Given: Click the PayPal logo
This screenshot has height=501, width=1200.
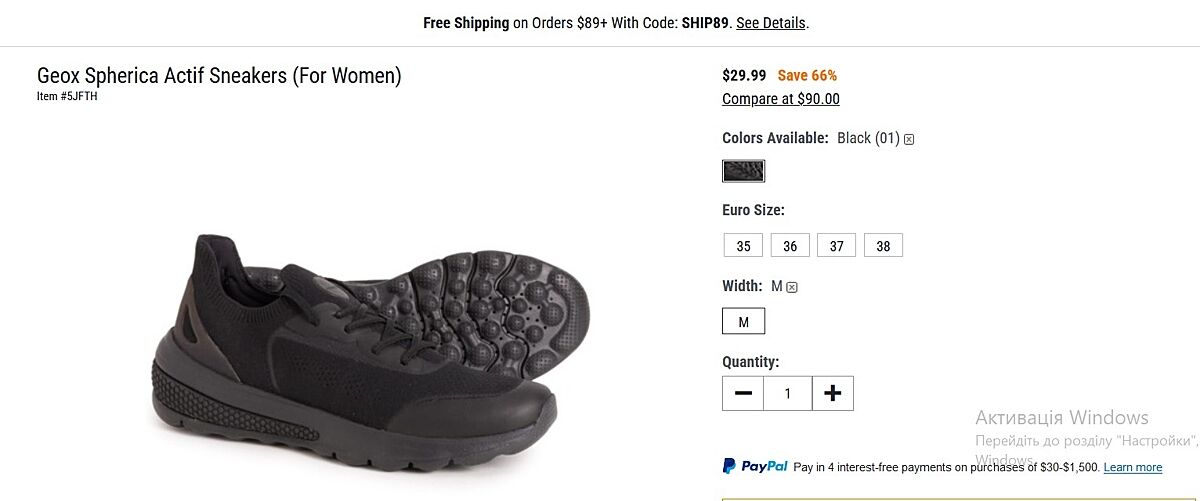Looking at the screenshot, I should click(x=755, y=466).
